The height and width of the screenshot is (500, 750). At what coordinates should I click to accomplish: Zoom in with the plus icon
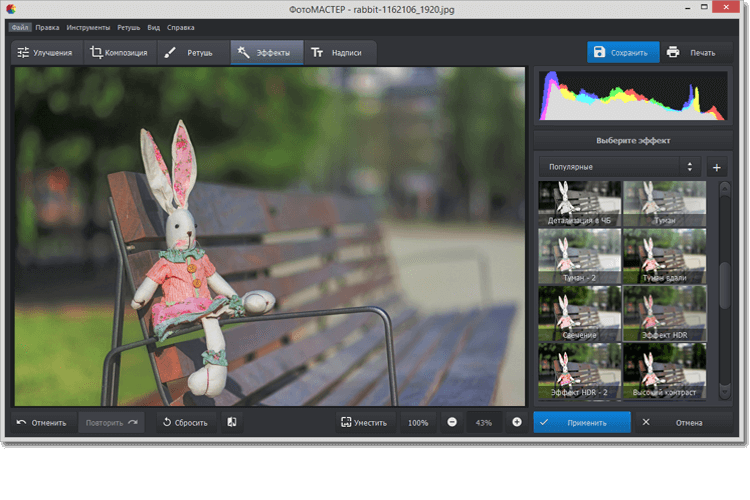(x=517, y=422)
